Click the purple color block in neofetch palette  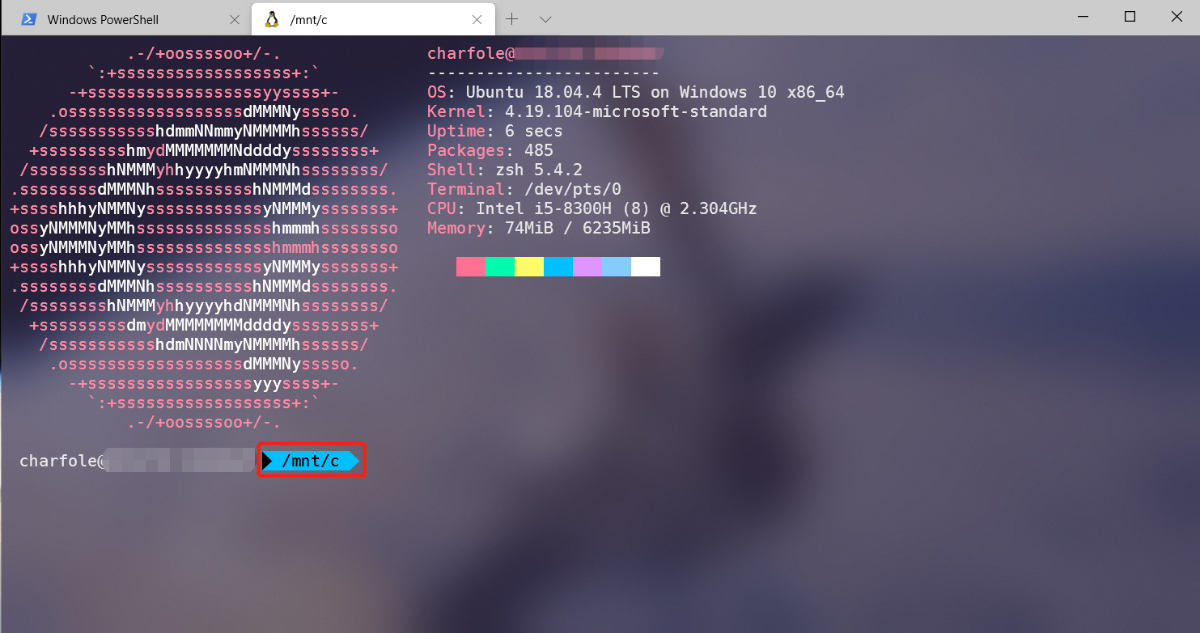click(587, 267)
